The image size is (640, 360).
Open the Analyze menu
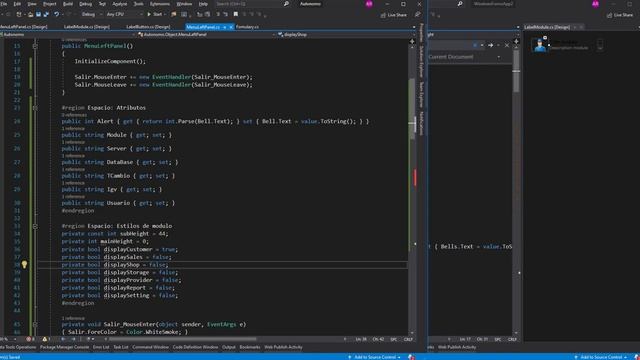(x=120, y=4)
